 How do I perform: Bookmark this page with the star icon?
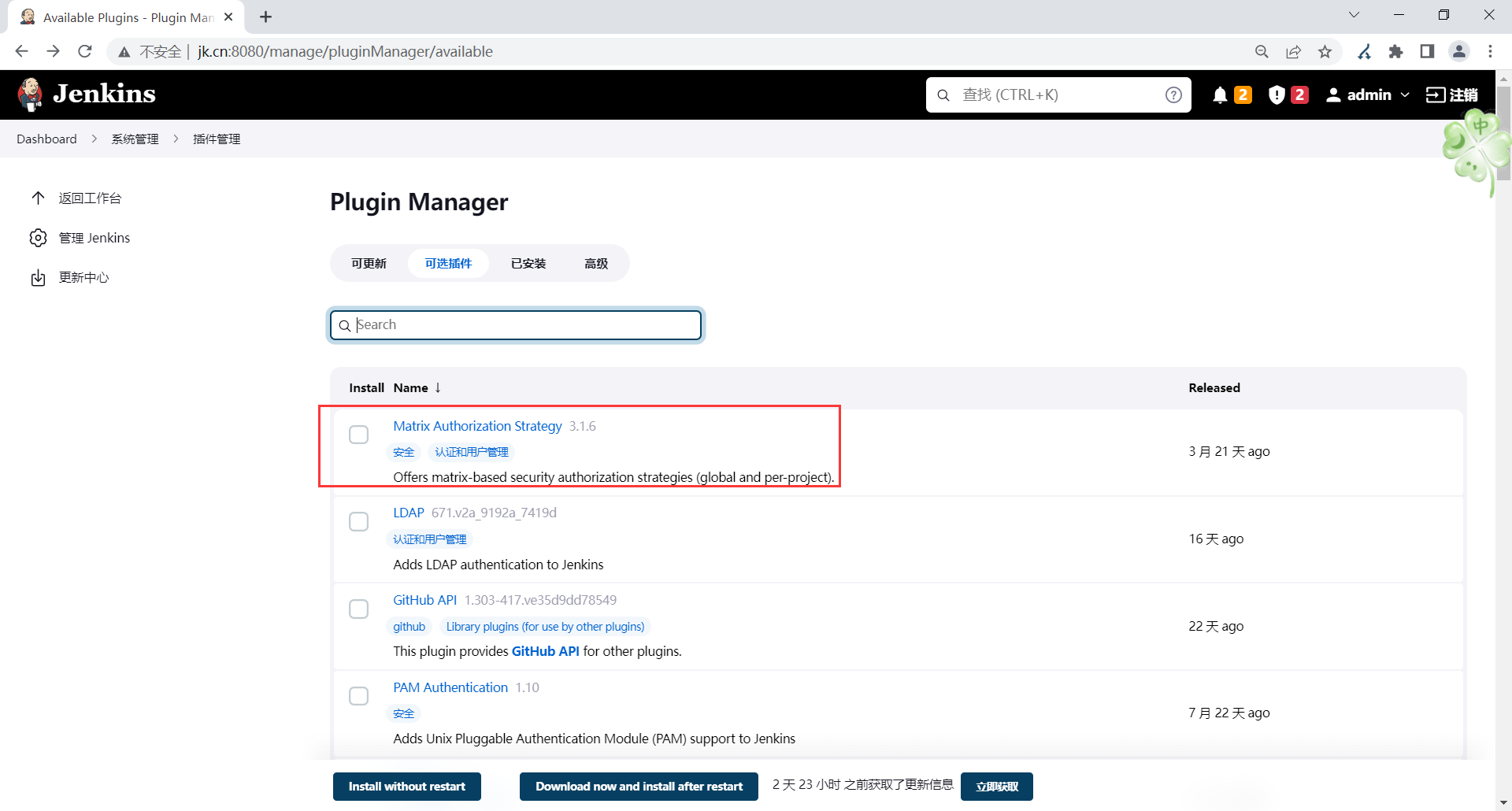coord(1325,51)
